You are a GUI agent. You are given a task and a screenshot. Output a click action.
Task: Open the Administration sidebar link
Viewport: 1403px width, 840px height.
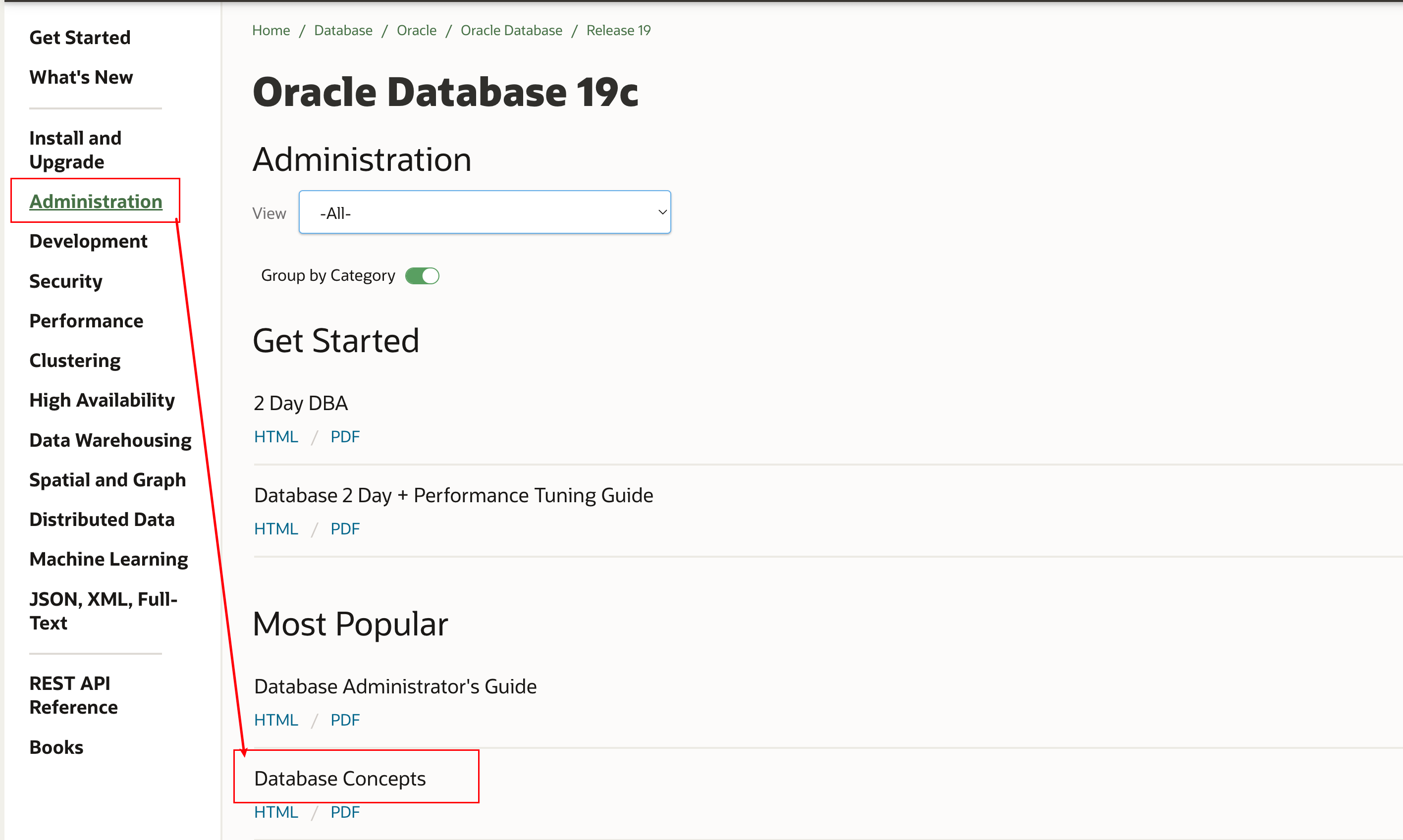pos(96,202)
